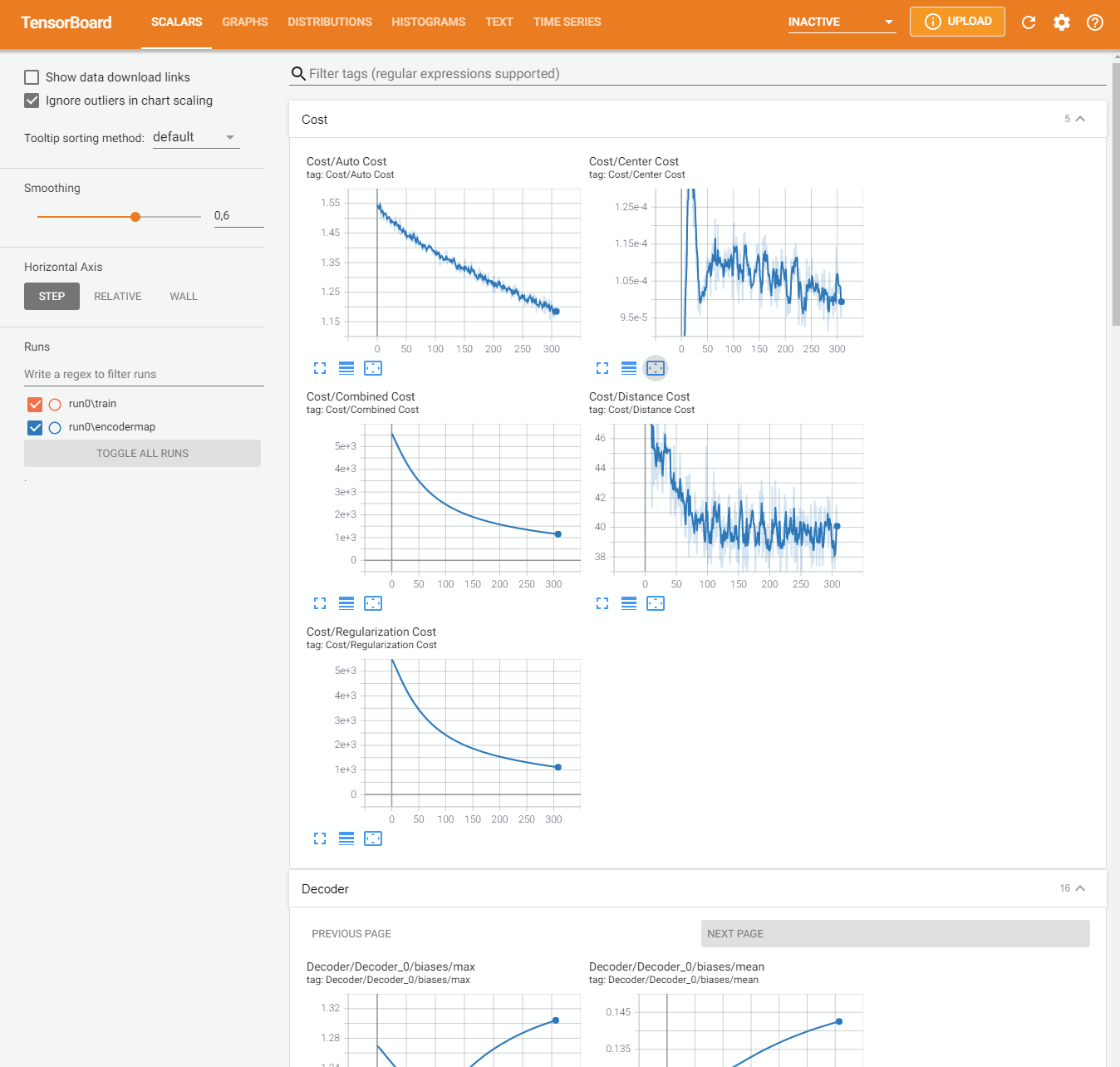Click the Cost/Auto Cost chart title
1120x1067 pixels.
point(346,162)
